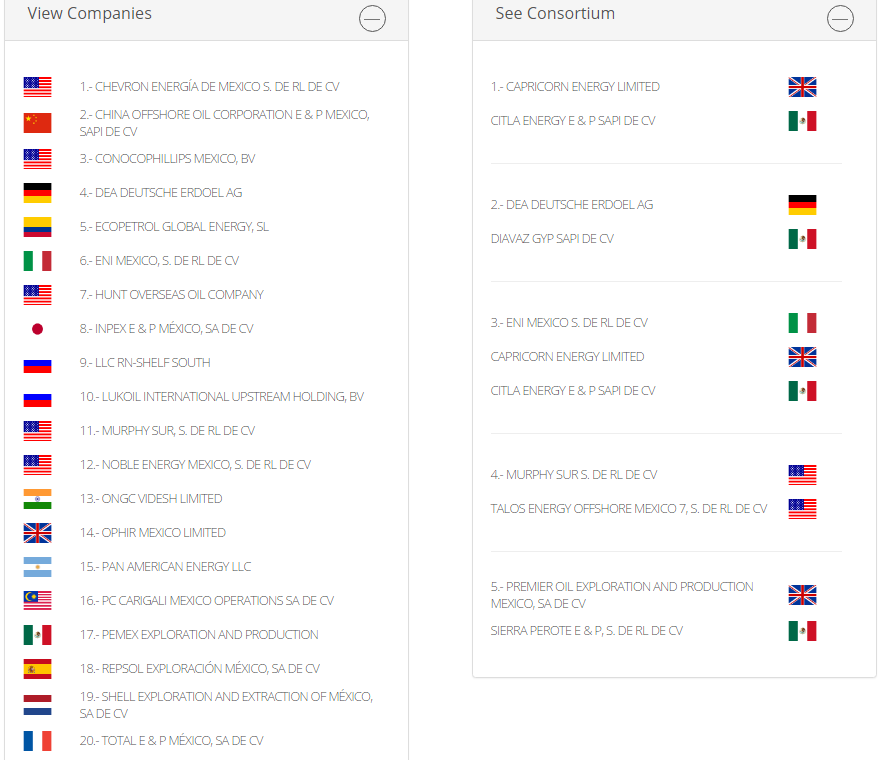The image size is (883, 760).
Task: Click the France flag next to Total
Action: pos(37,741)
